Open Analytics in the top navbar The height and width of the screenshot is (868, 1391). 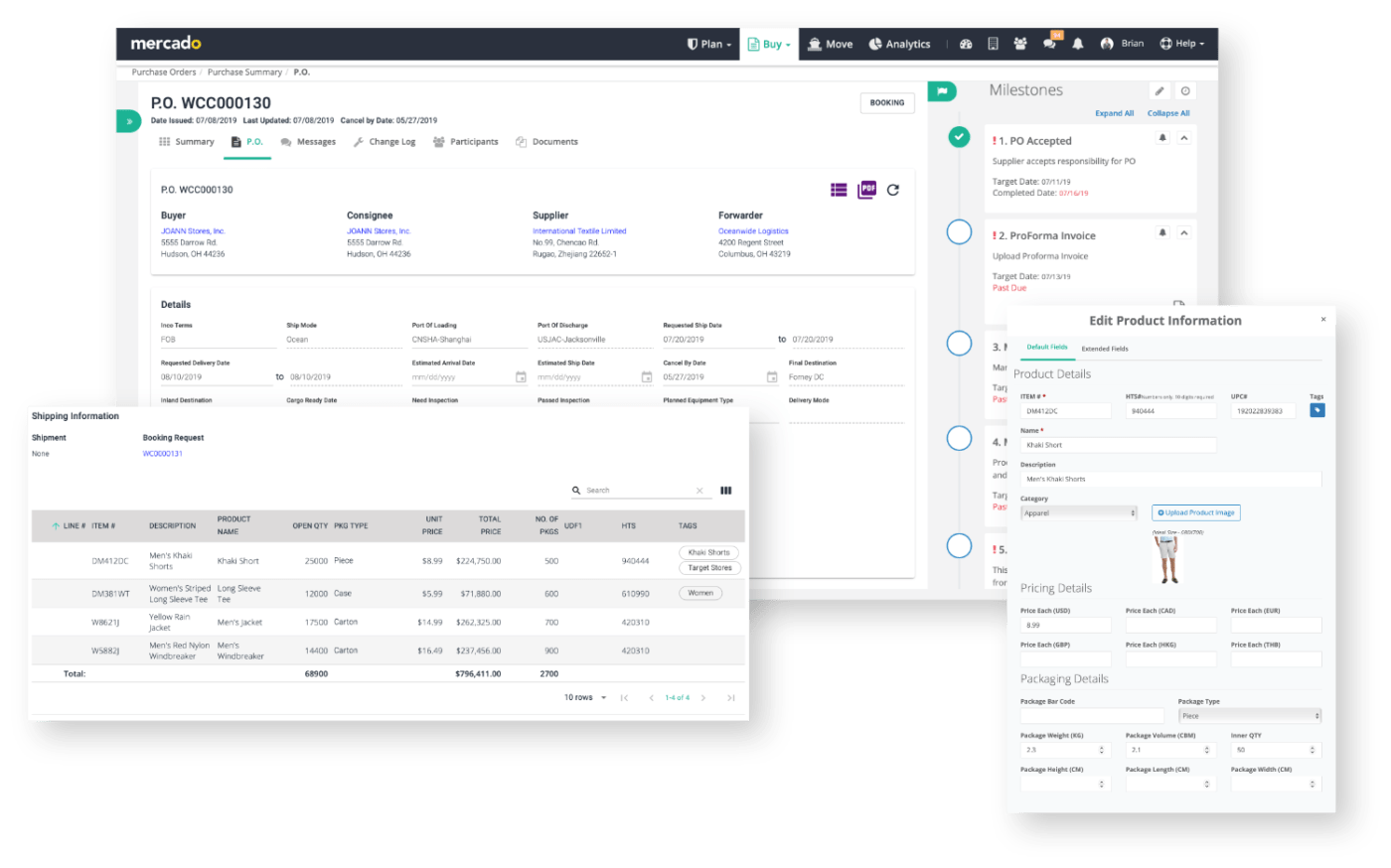pyautogui.click(x=900, y=44)
